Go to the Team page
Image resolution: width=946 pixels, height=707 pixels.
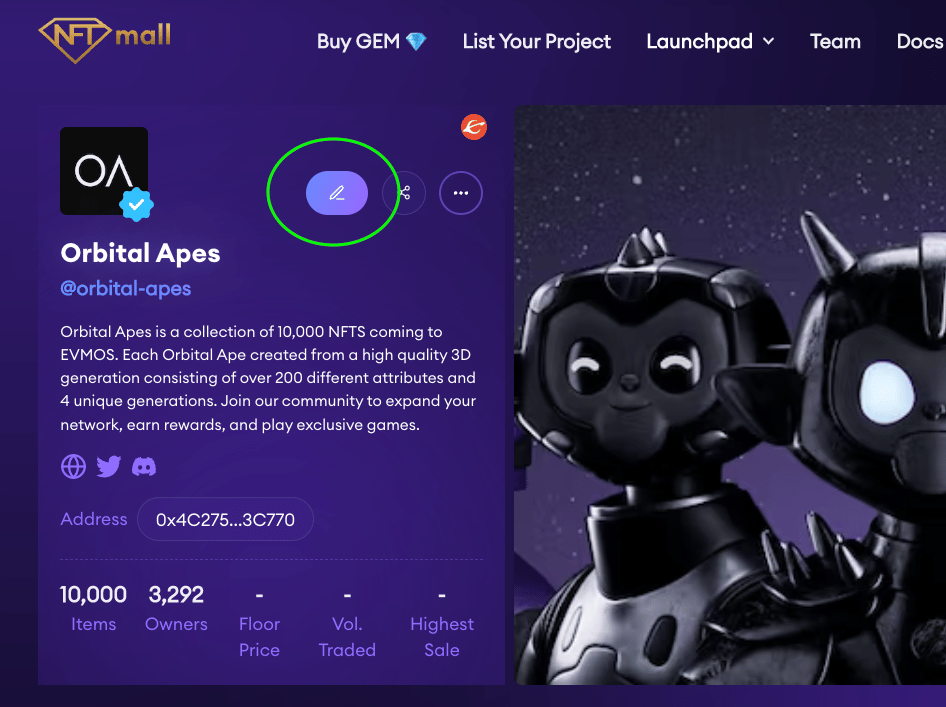point(835,41)
